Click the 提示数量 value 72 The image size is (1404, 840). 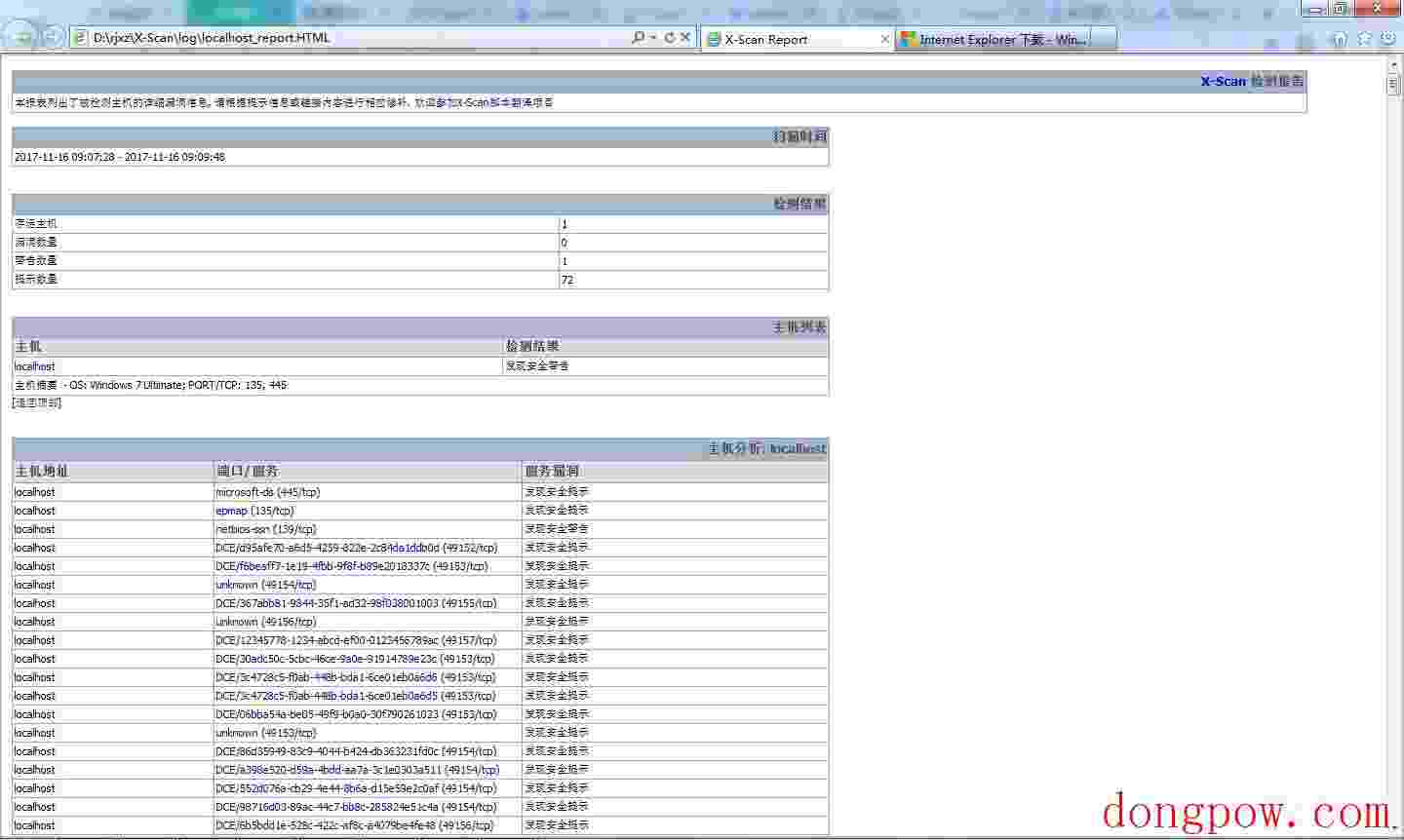click(x=567, y=280)
